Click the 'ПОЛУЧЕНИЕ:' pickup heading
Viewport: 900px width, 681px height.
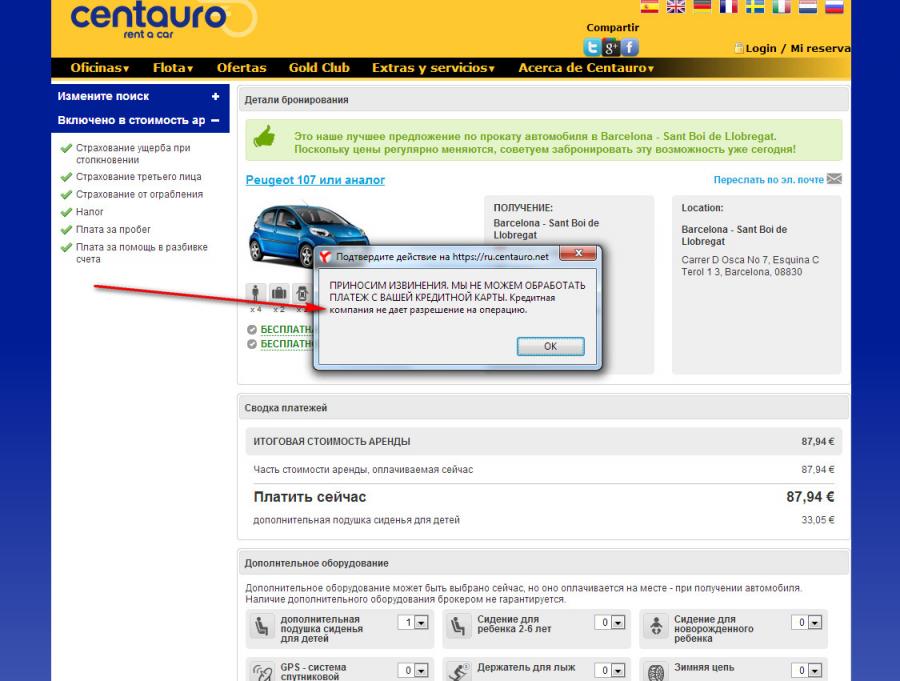[523, 208]
